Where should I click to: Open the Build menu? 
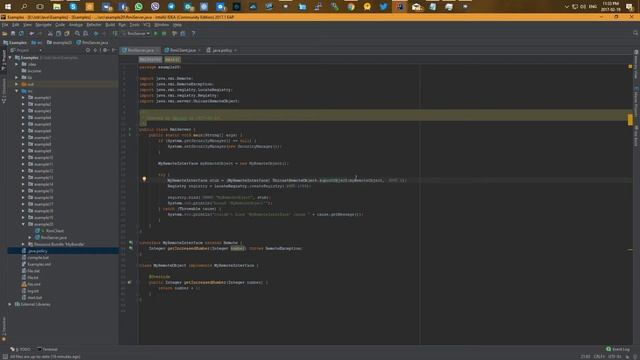tap(110, 25)
